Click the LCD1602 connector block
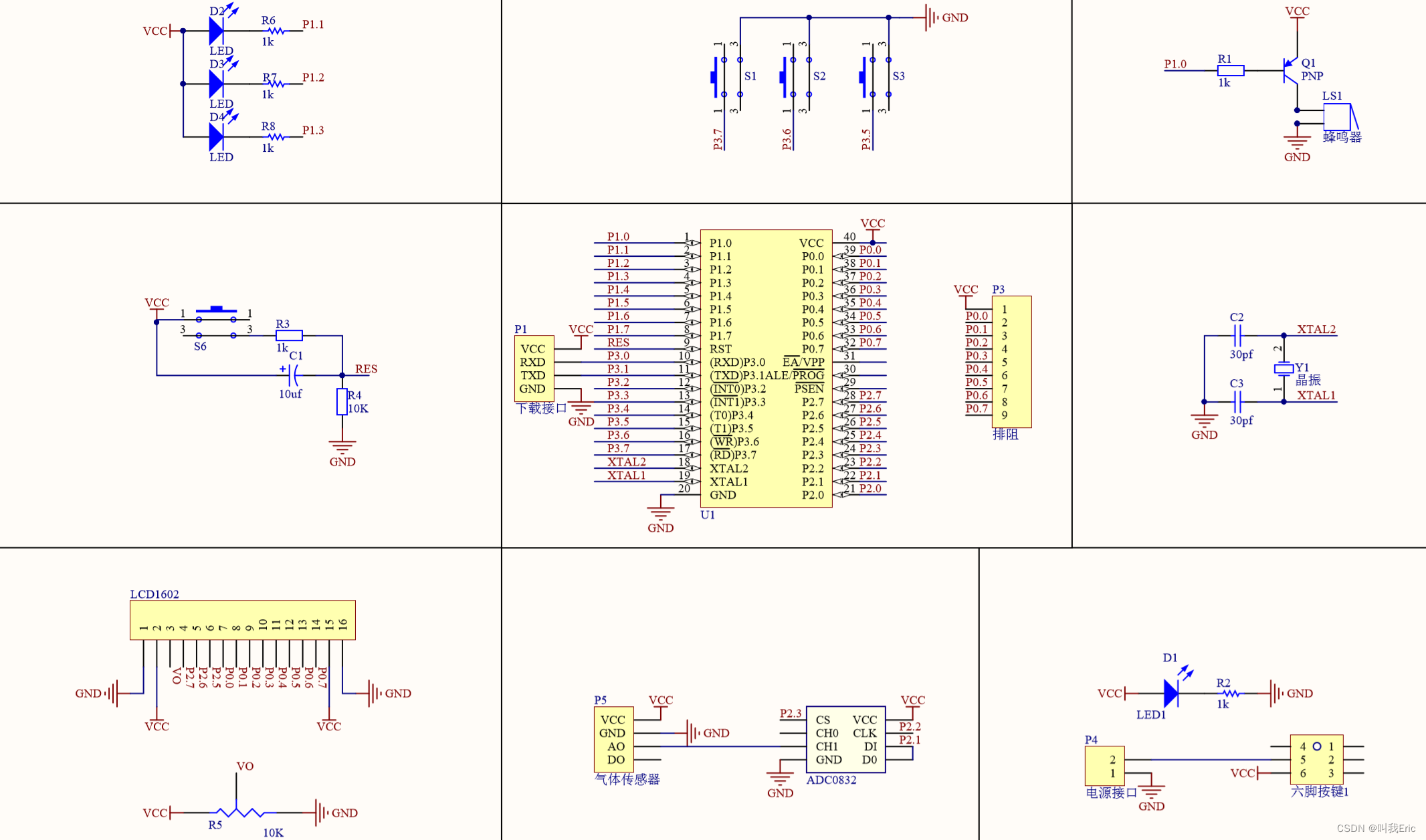Viewport: 1426px width, 840px height. [x=243, y=620]
